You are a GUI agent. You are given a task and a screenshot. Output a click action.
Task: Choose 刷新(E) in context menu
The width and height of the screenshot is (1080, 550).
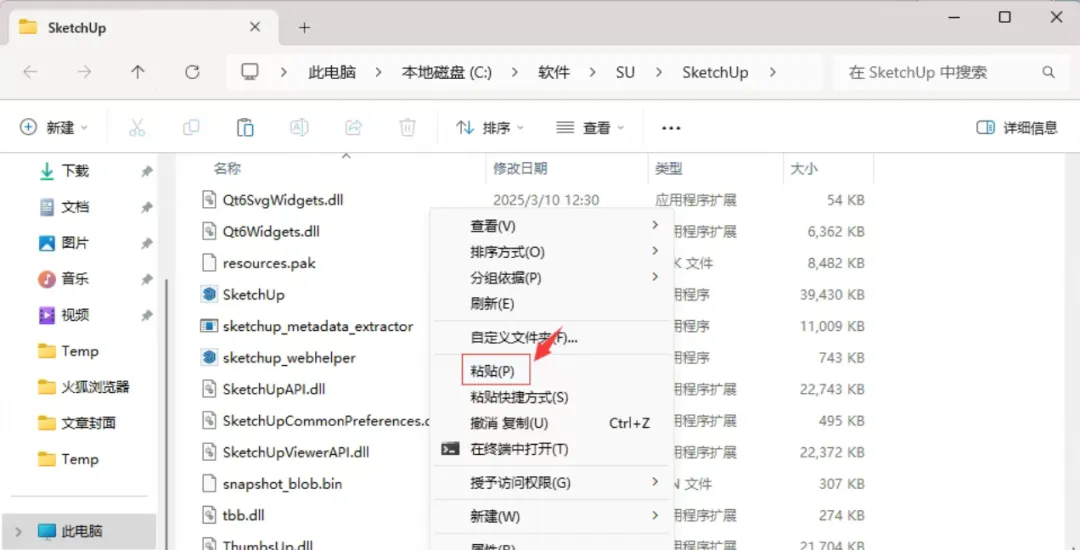(552, 304)
